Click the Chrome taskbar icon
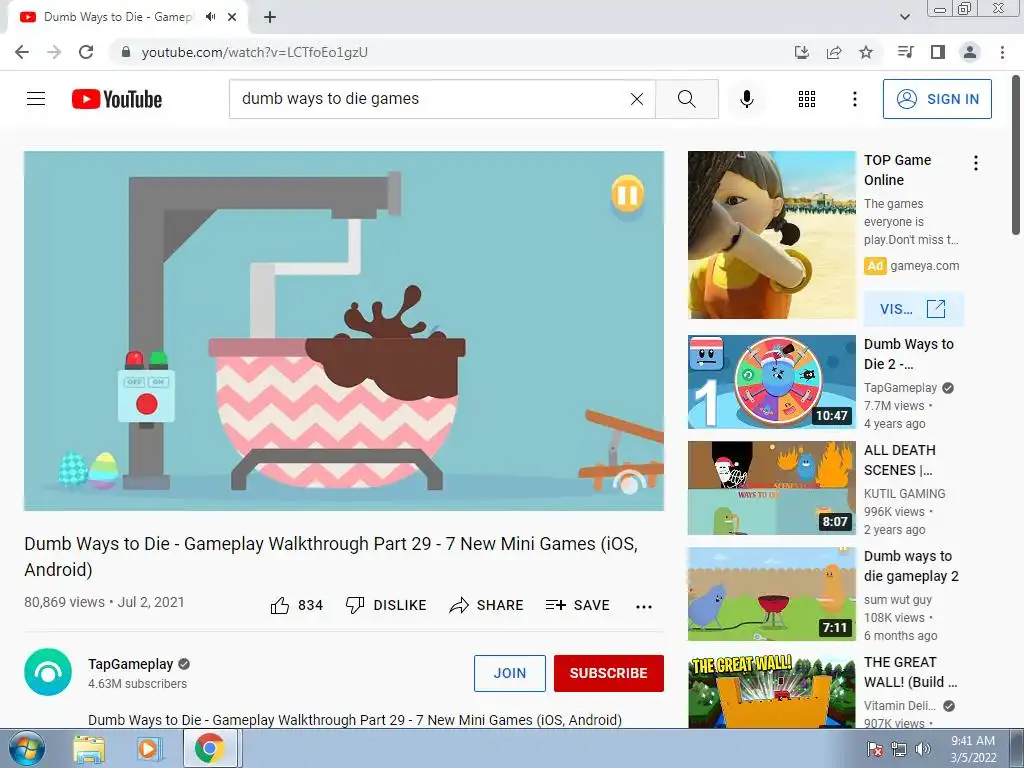 pos(209,749)
